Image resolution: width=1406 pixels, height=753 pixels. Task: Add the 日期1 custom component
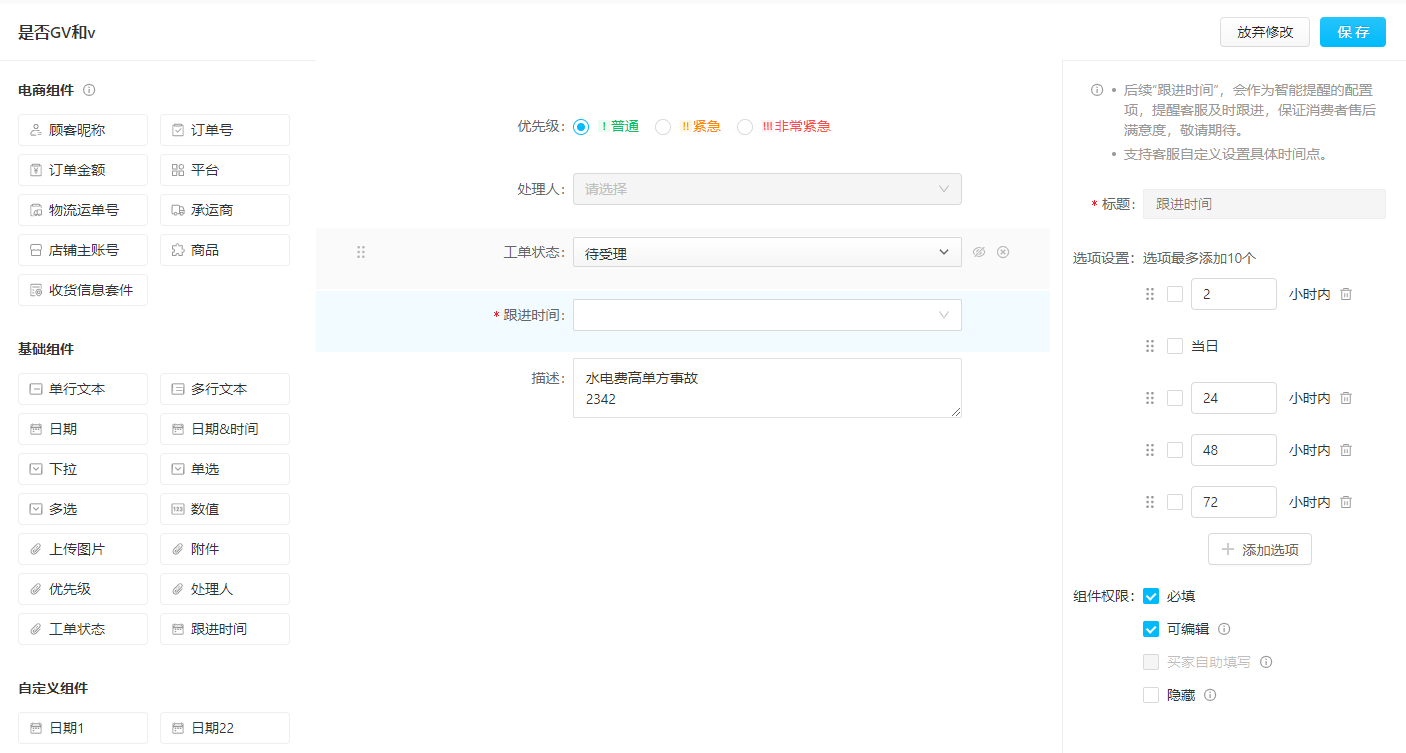pyautogui.click(x=83, y=728)
